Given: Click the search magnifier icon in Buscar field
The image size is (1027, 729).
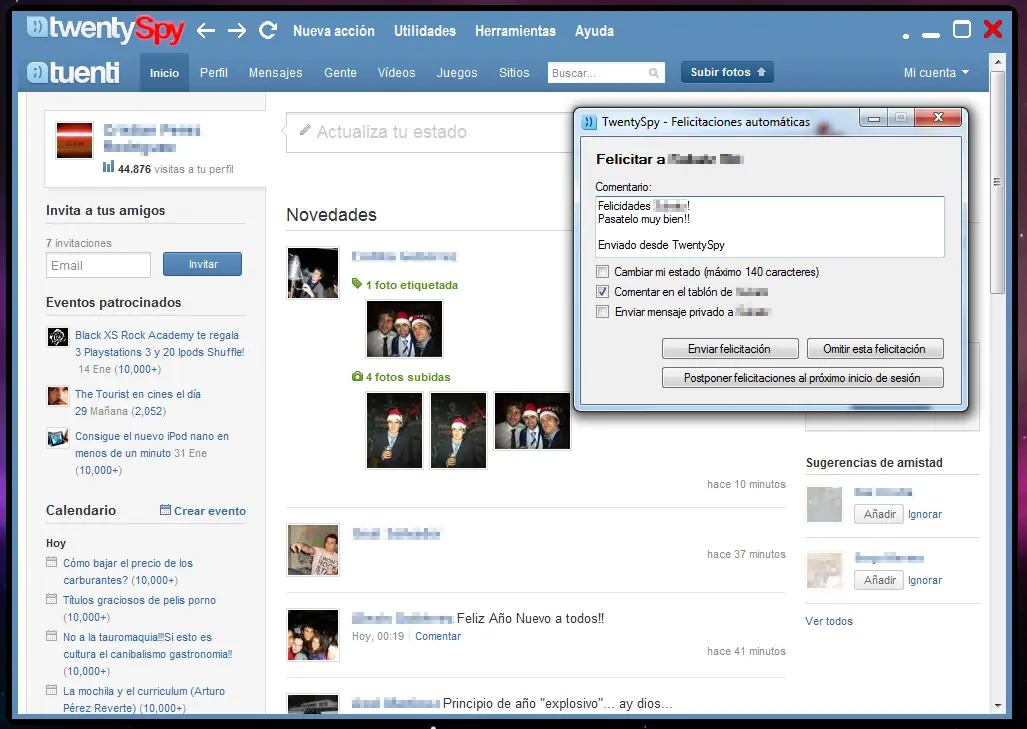Looking at the screenshot, I should point(654,73).
